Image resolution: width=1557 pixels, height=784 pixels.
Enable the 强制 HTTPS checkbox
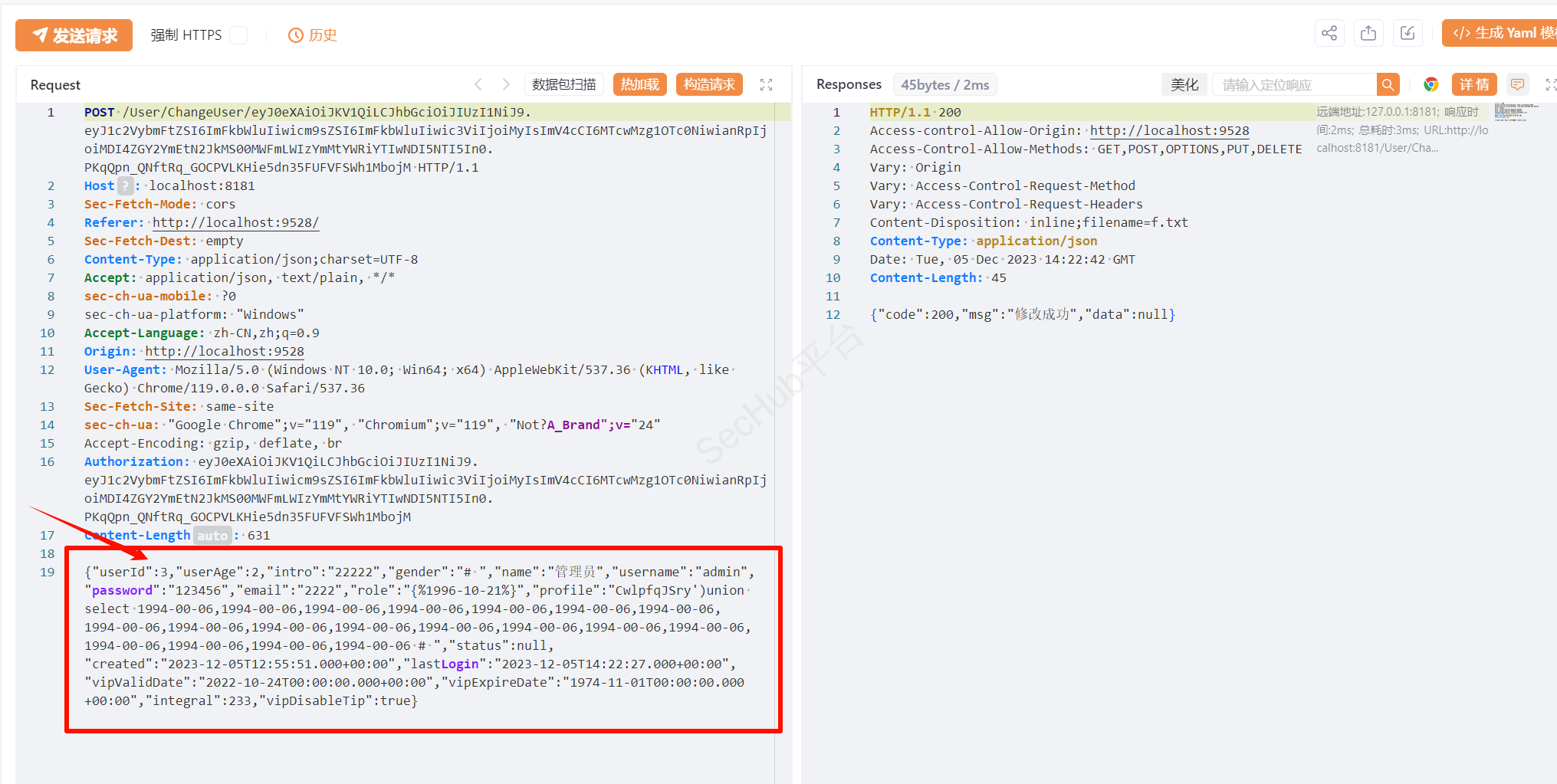tap(239, 35)
